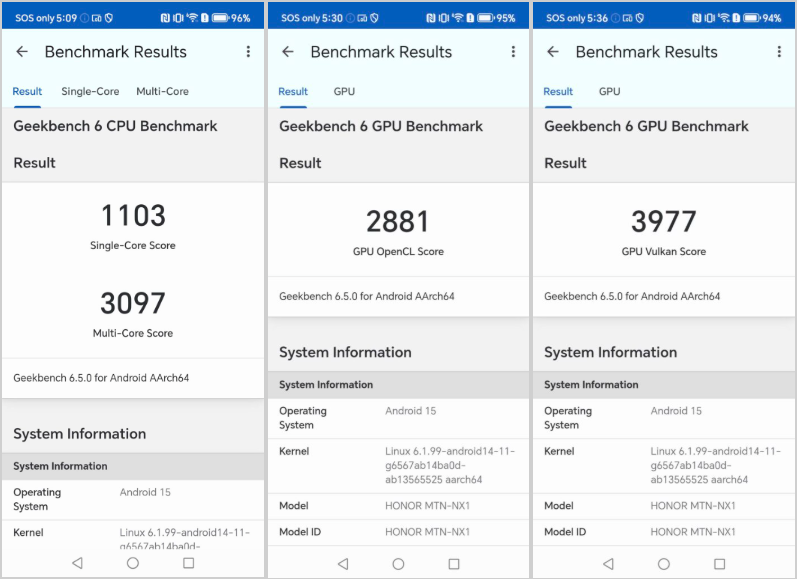Open overflow menu on Vulkan results screen

click(778, 52)
